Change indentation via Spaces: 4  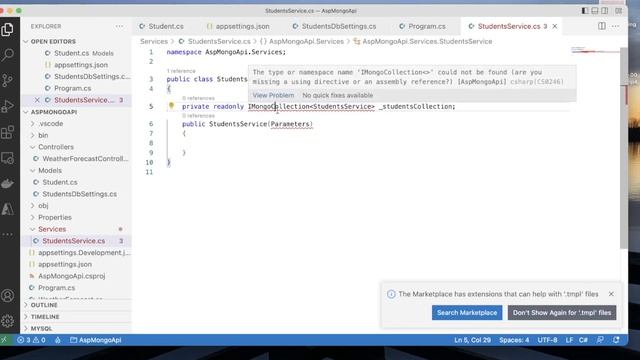(x=514, y=340)
